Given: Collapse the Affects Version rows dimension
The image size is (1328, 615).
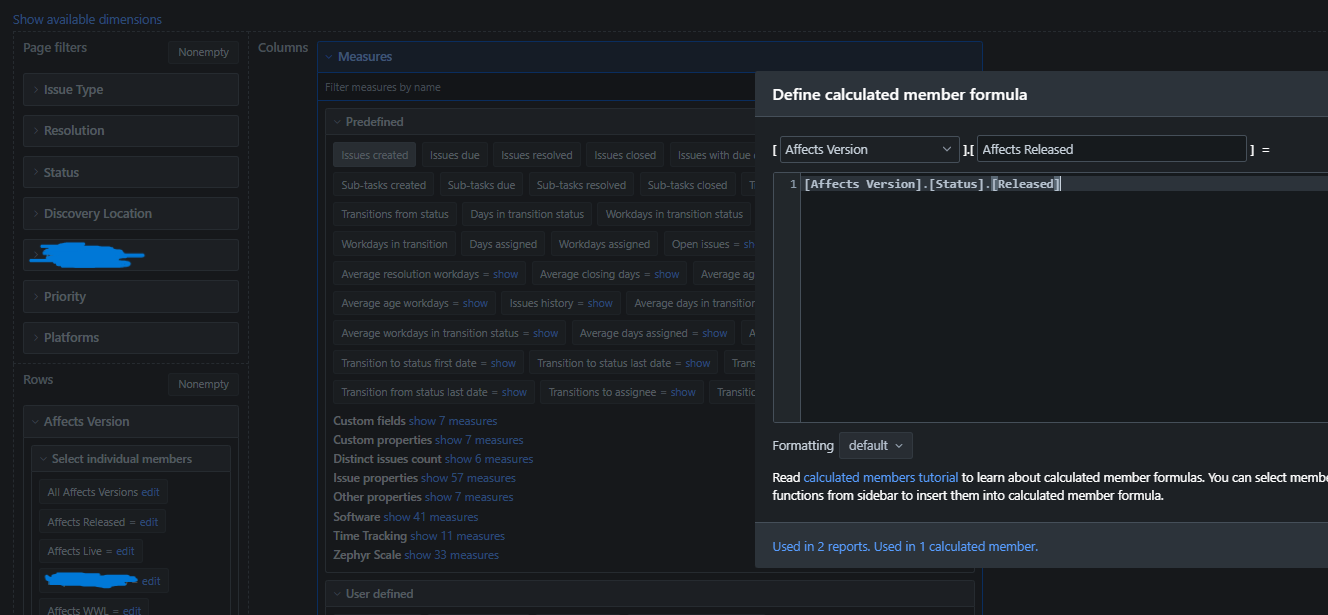Looking at the screenshot, I should pyautogui.click(x=35, y=422).
